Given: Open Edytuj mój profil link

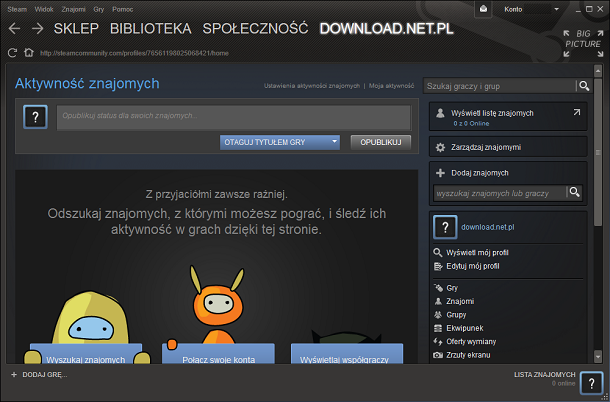Looking at the screenshot, I should coord(473,267).
